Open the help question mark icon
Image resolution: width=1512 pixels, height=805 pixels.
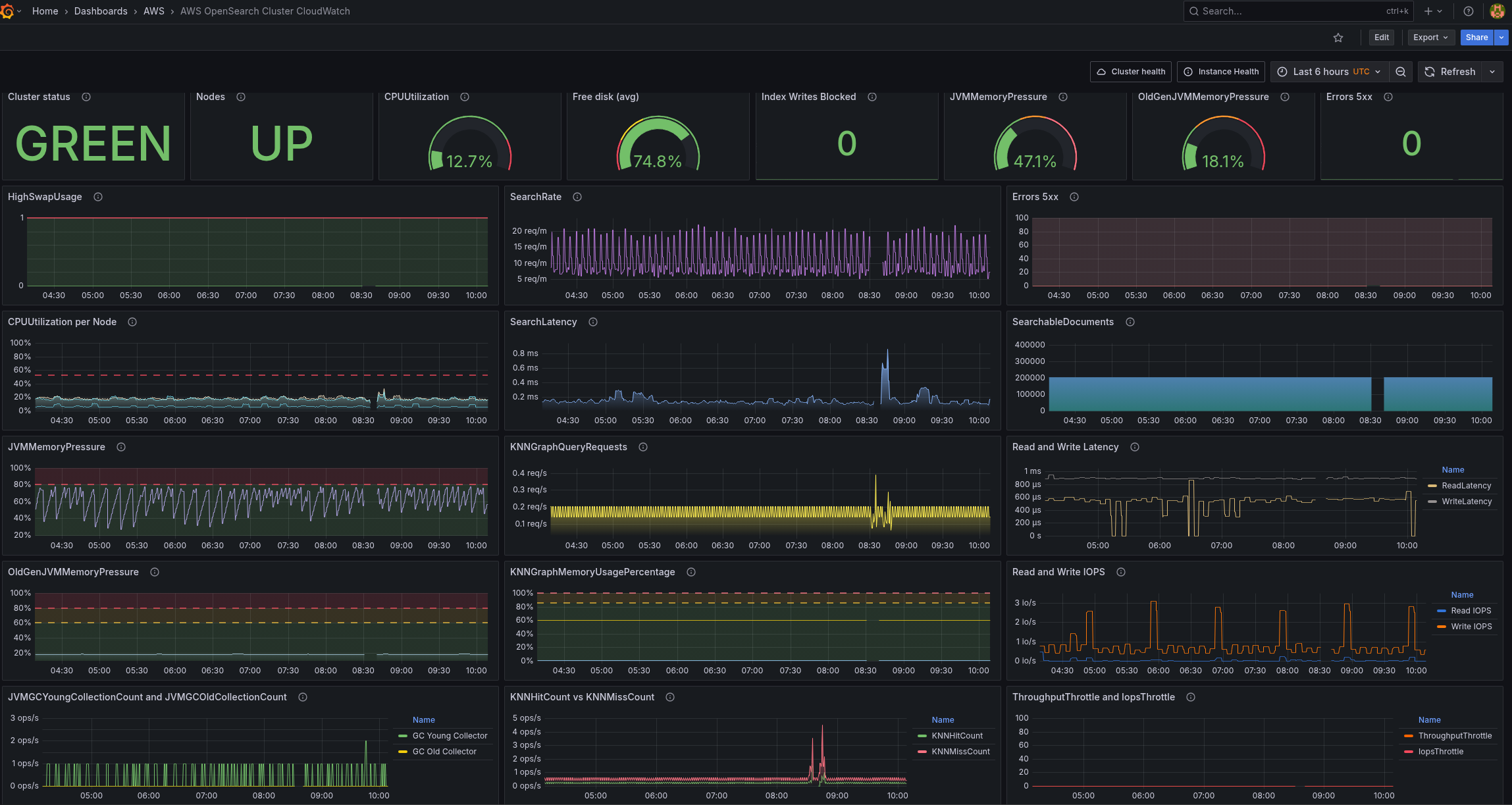[x=1468, y=11]
